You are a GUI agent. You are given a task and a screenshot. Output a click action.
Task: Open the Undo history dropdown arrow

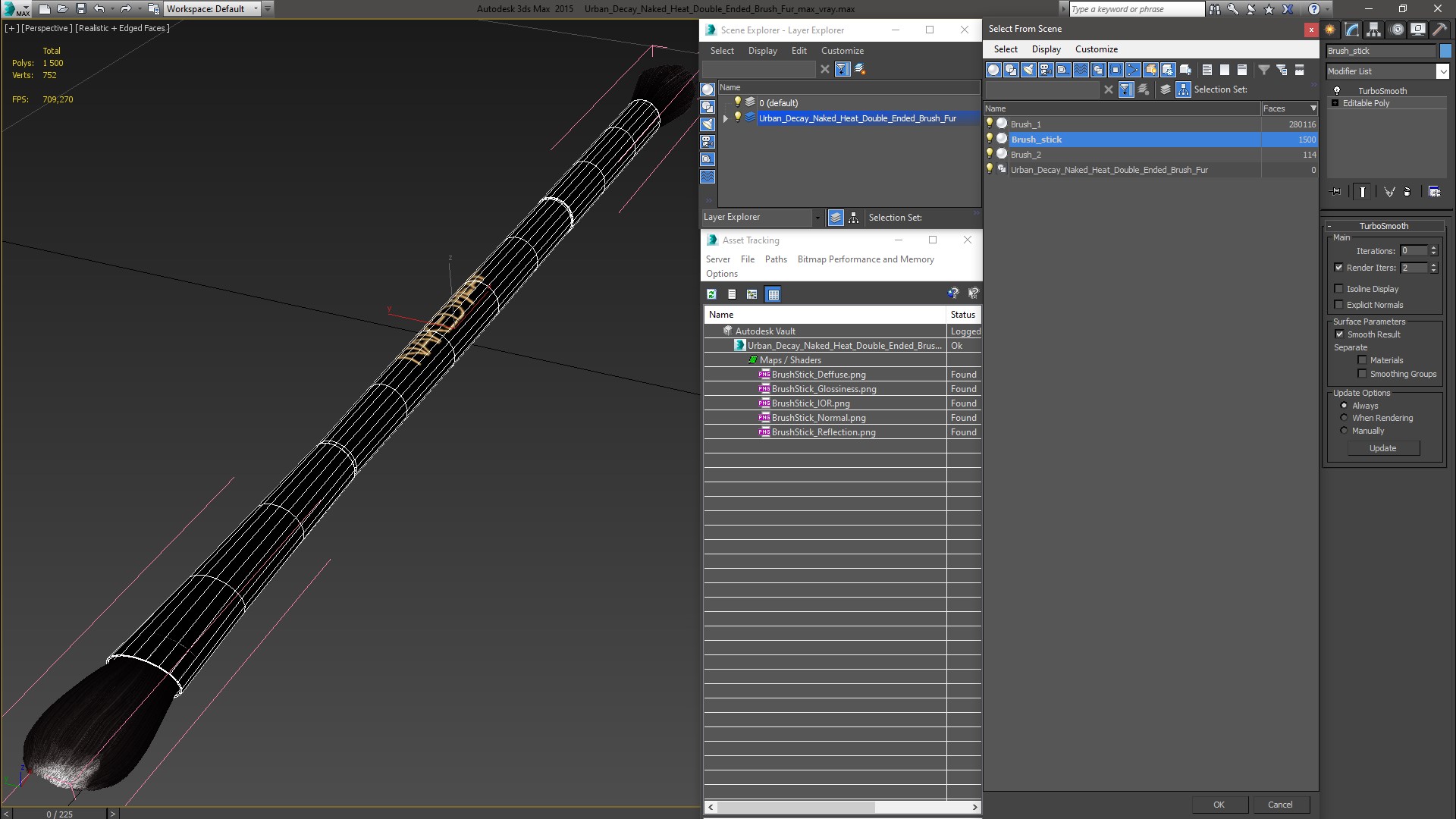112,9
